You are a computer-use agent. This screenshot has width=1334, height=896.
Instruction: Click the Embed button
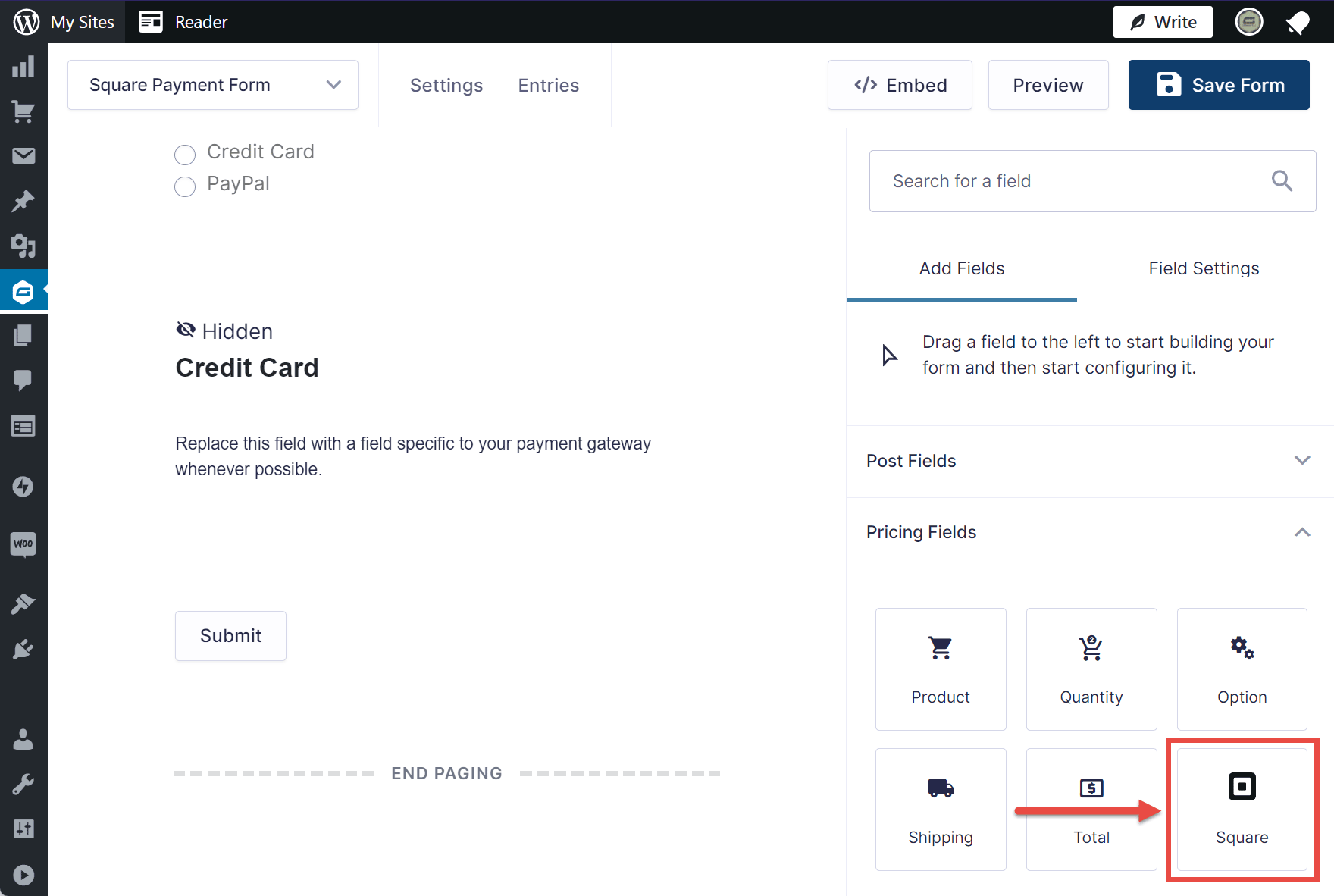(900, 85)
